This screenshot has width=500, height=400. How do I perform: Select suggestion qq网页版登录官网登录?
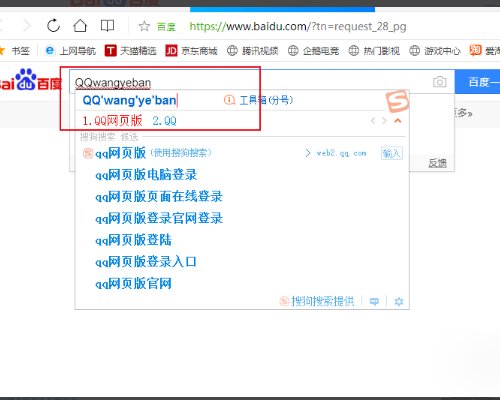[x=159, y=218]
